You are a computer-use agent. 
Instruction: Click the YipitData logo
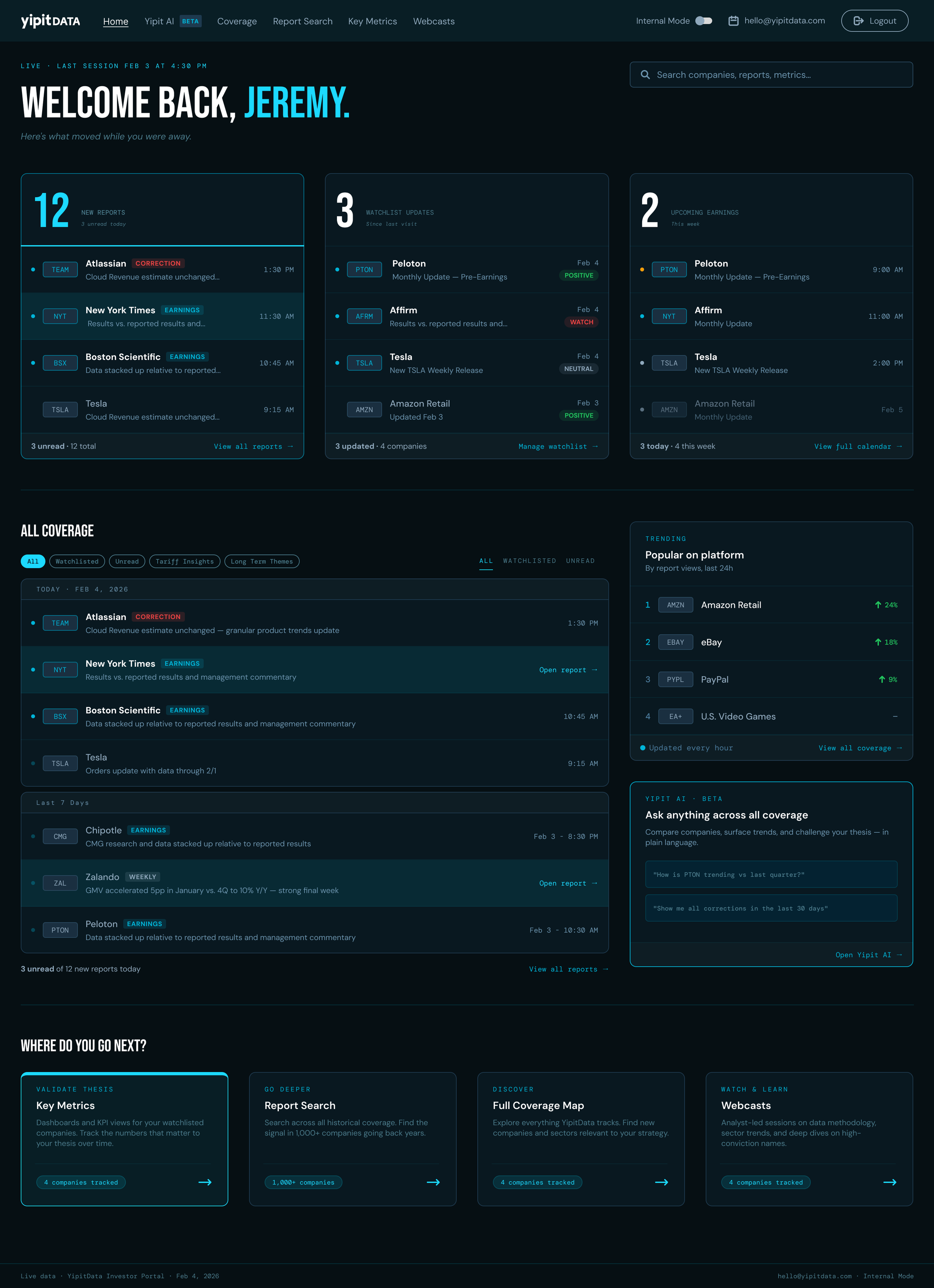(50, 21)
